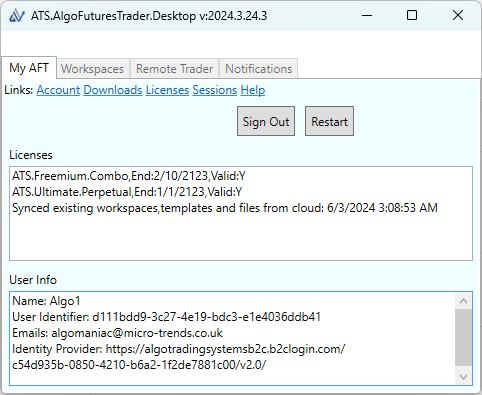The width and height of the screenshot is (482, 395).
Task: Minimize the AlgoFuturesTrader window
Action: (367, 15)
